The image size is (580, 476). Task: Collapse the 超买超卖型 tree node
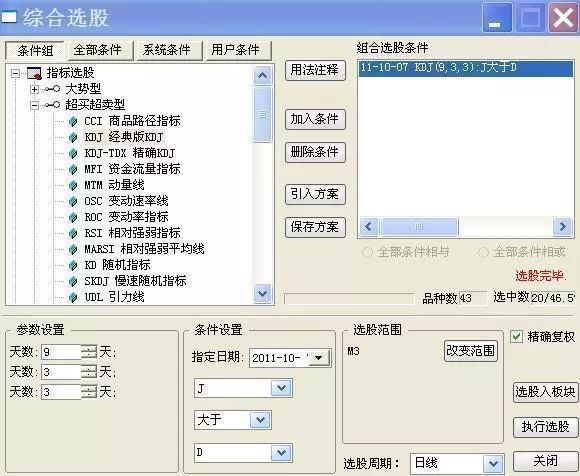coord(34,105)
